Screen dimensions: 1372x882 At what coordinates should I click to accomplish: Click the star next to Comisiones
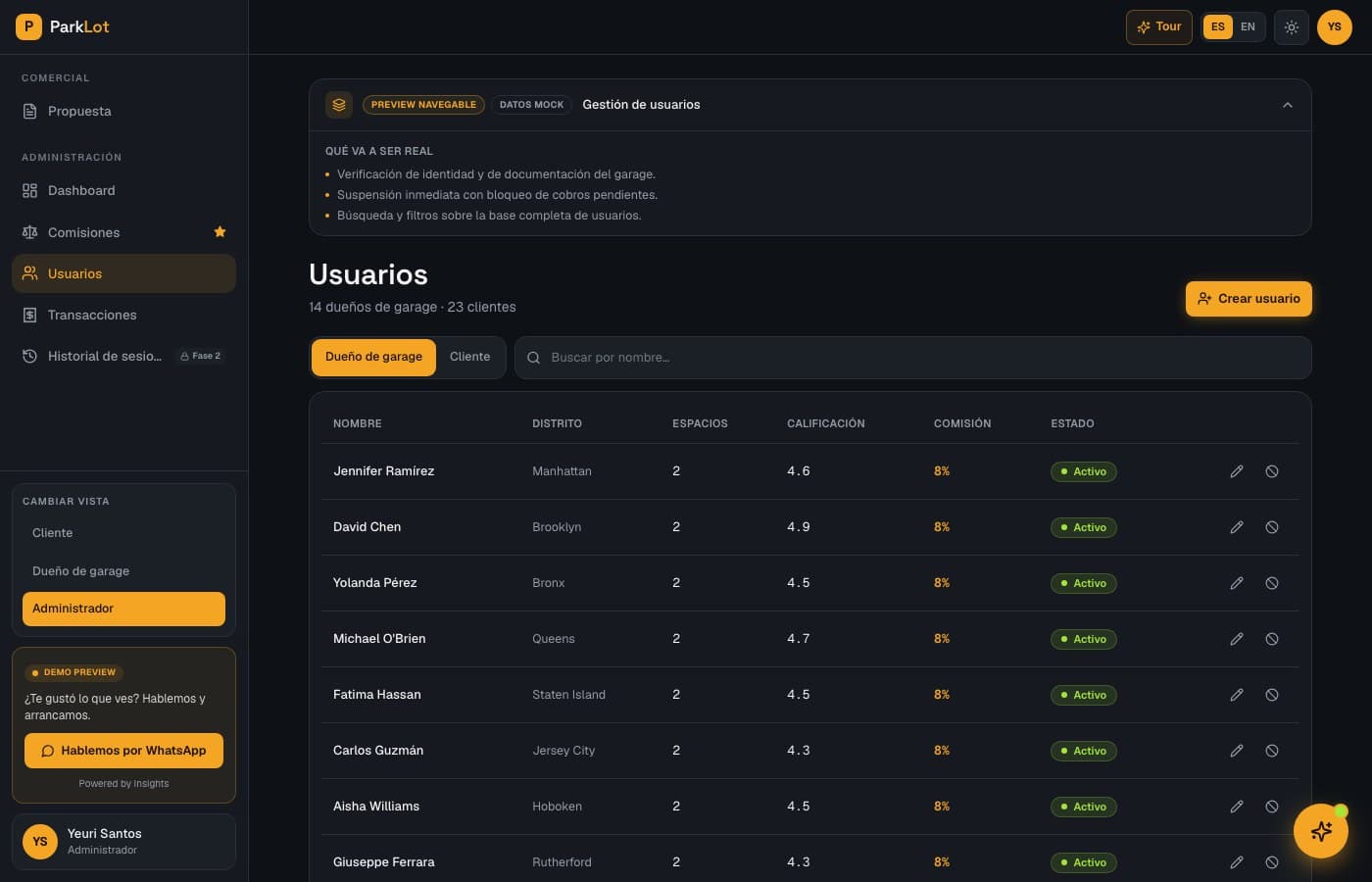220,232
